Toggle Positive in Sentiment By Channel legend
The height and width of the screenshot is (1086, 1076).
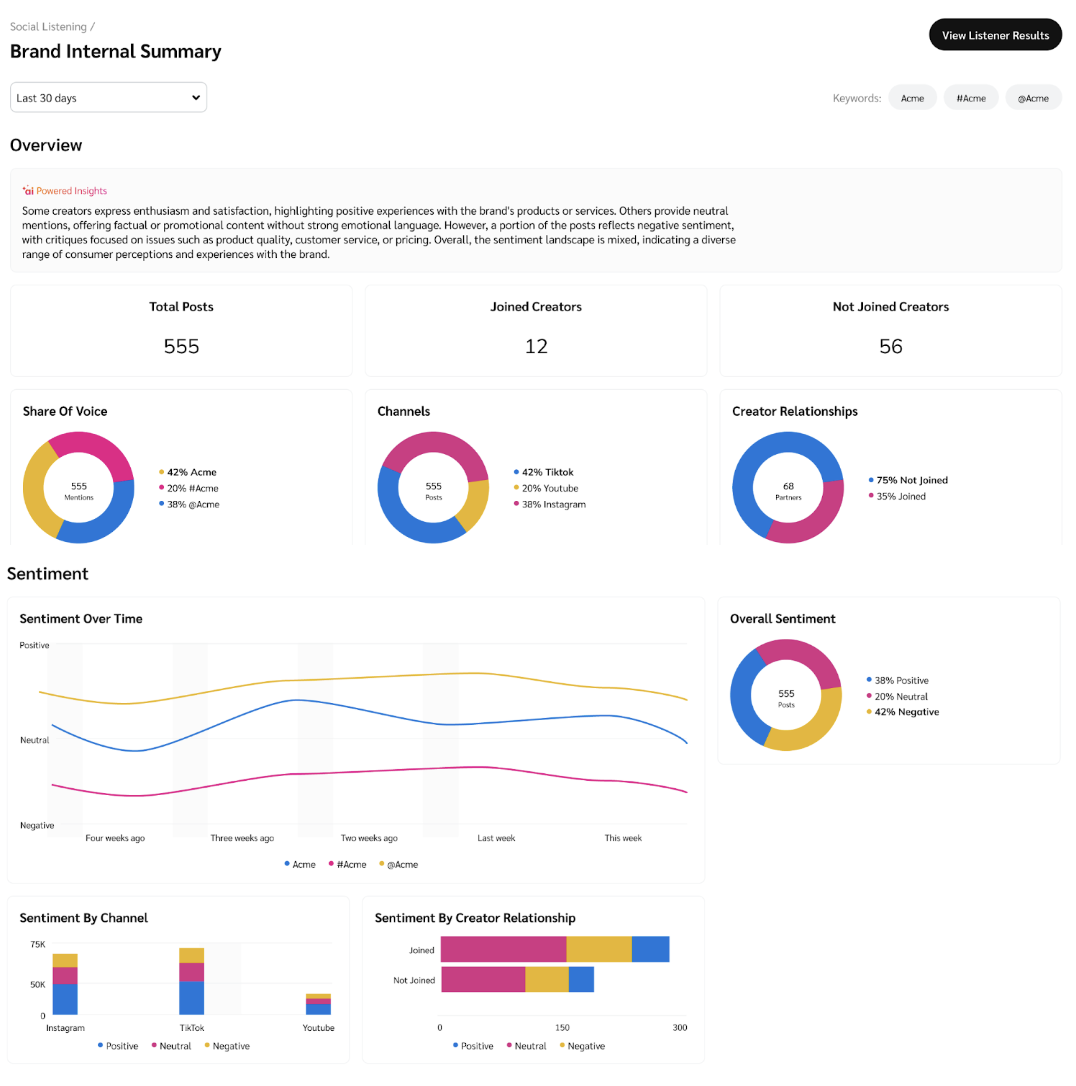[118, 1046]
